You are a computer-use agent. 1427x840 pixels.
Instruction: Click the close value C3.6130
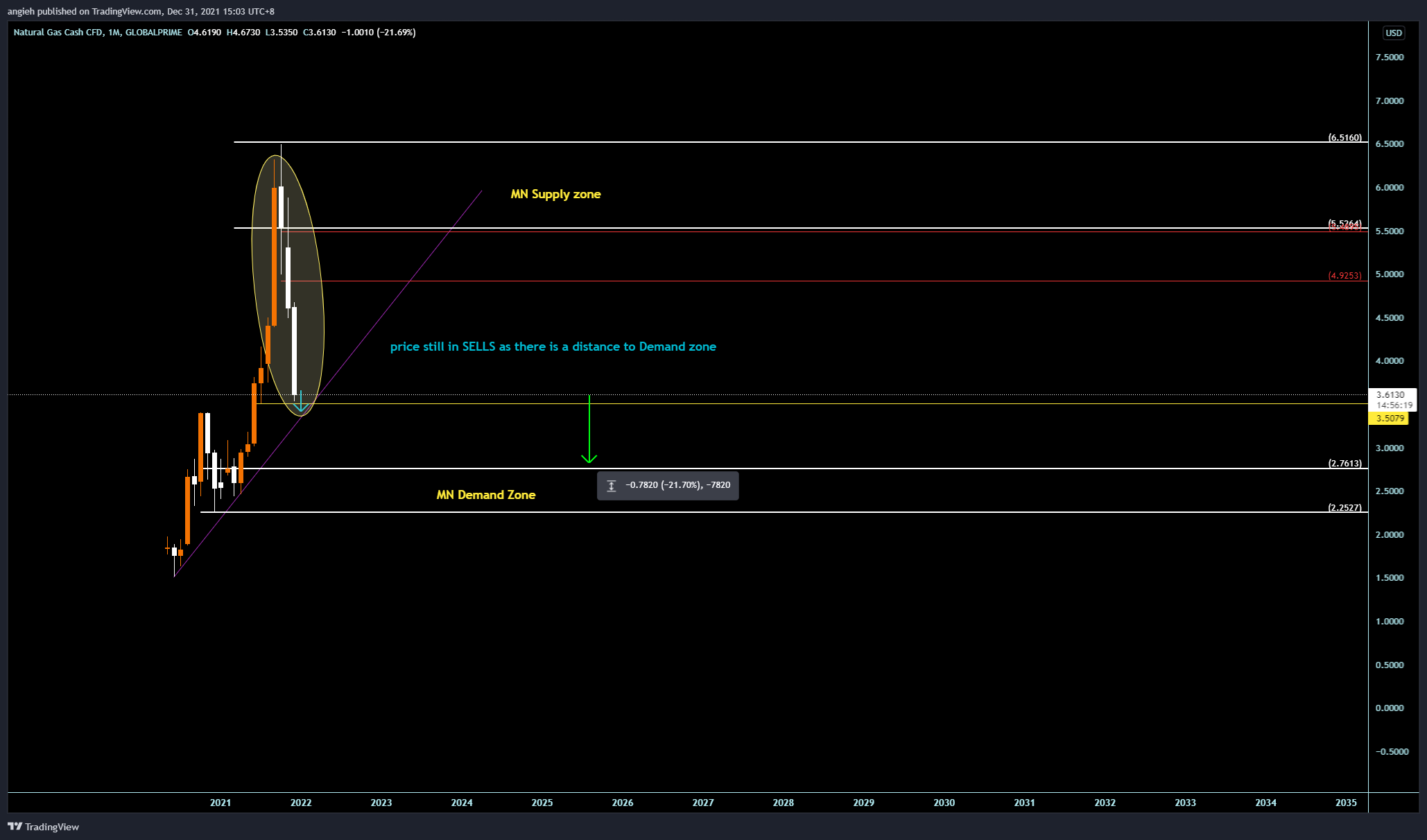[320, 33]
